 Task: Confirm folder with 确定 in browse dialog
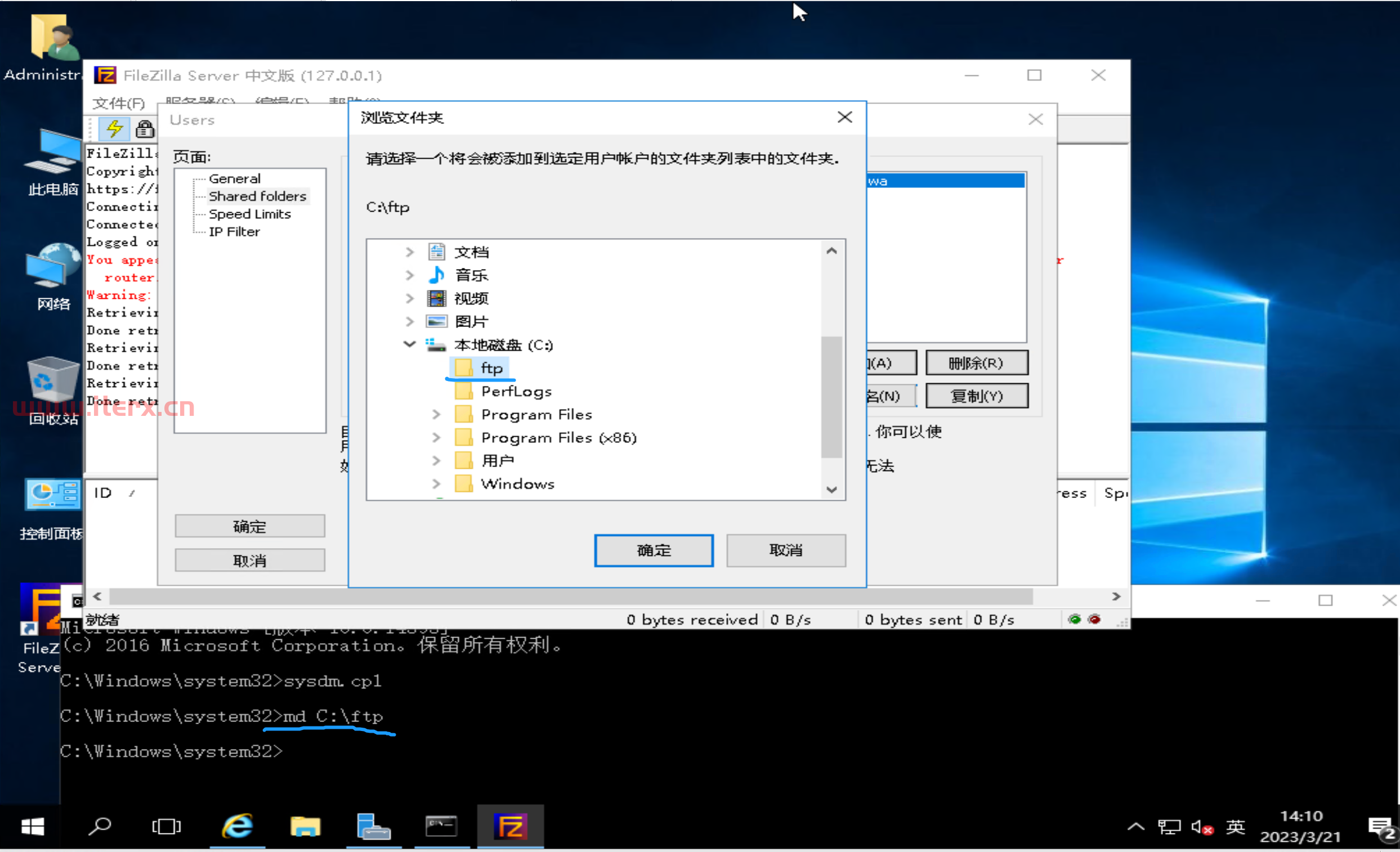pos(654,550)
